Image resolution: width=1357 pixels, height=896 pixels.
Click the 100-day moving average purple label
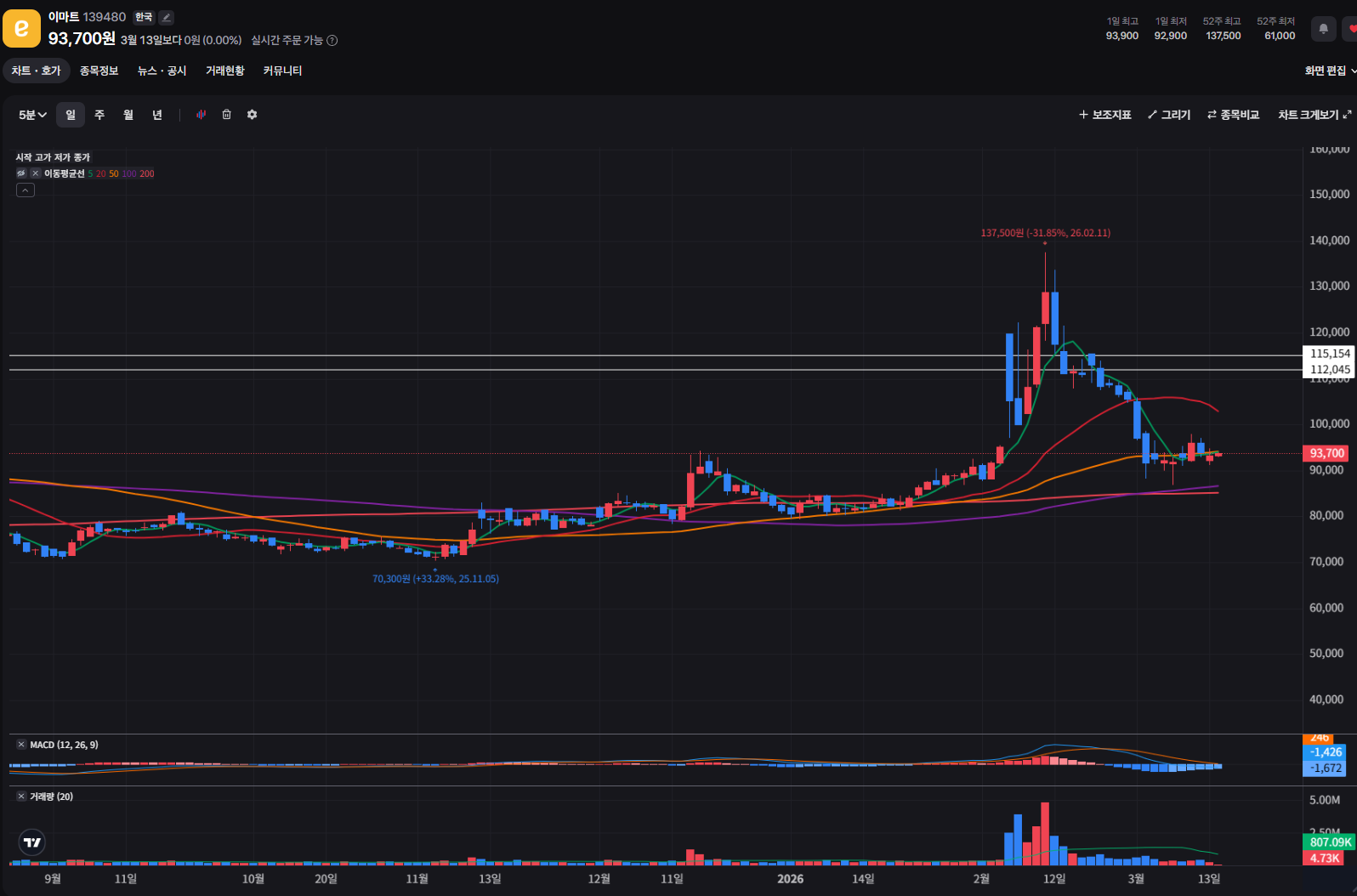(x=129, y=173)
